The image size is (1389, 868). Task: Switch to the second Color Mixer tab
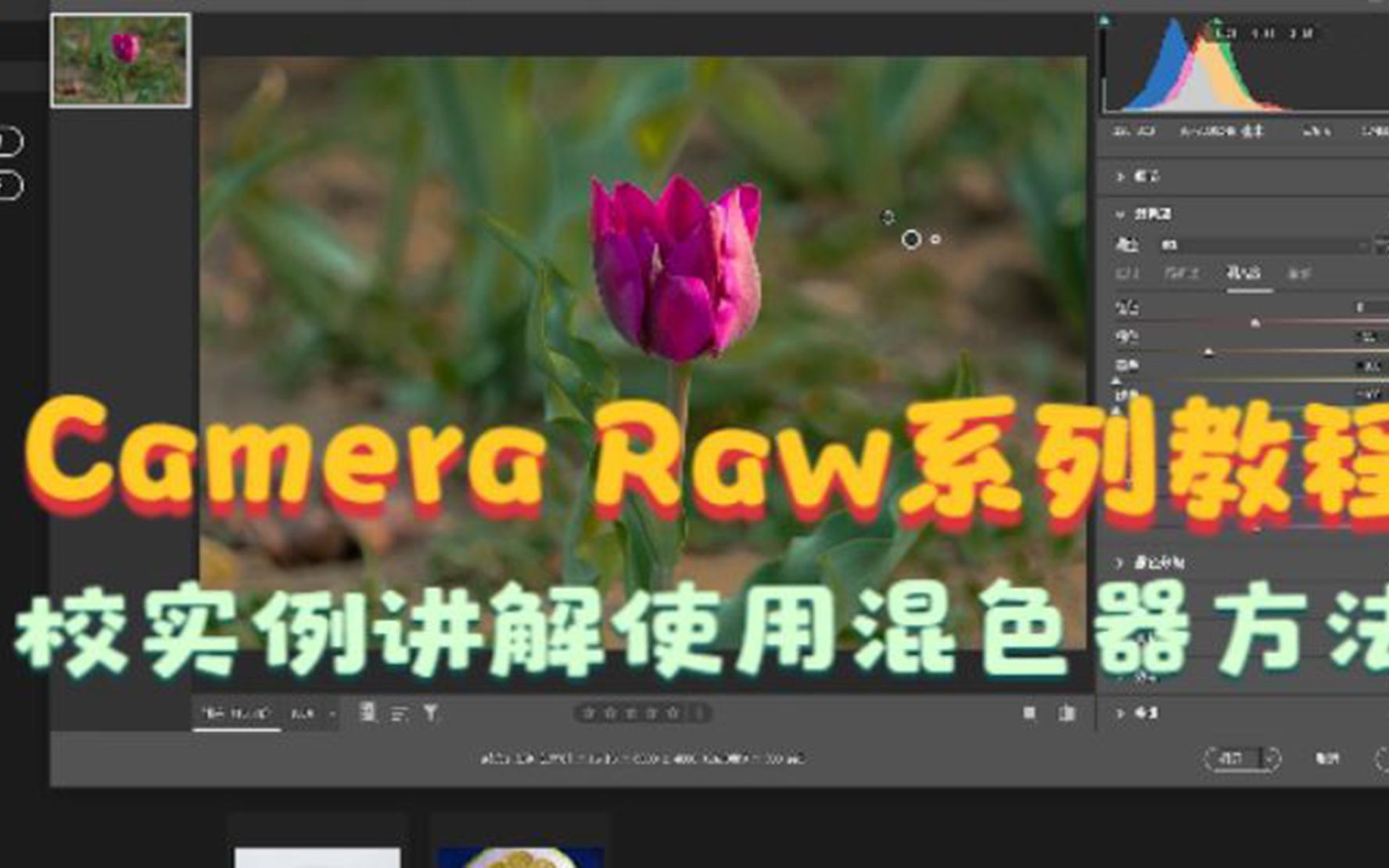(x=1181, y=273)
